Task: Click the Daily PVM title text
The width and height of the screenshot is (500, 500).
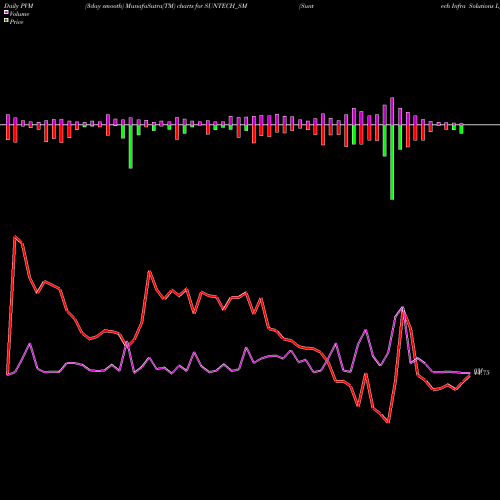Action: coord(19,6)
